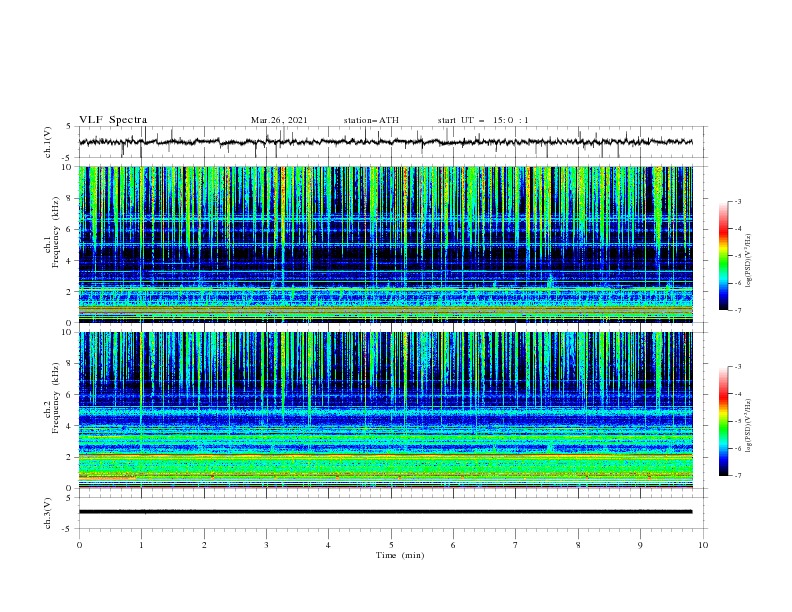Click the "1" minute tick label
This screenshot has height=612, width=792.
[x=141, y=545]
